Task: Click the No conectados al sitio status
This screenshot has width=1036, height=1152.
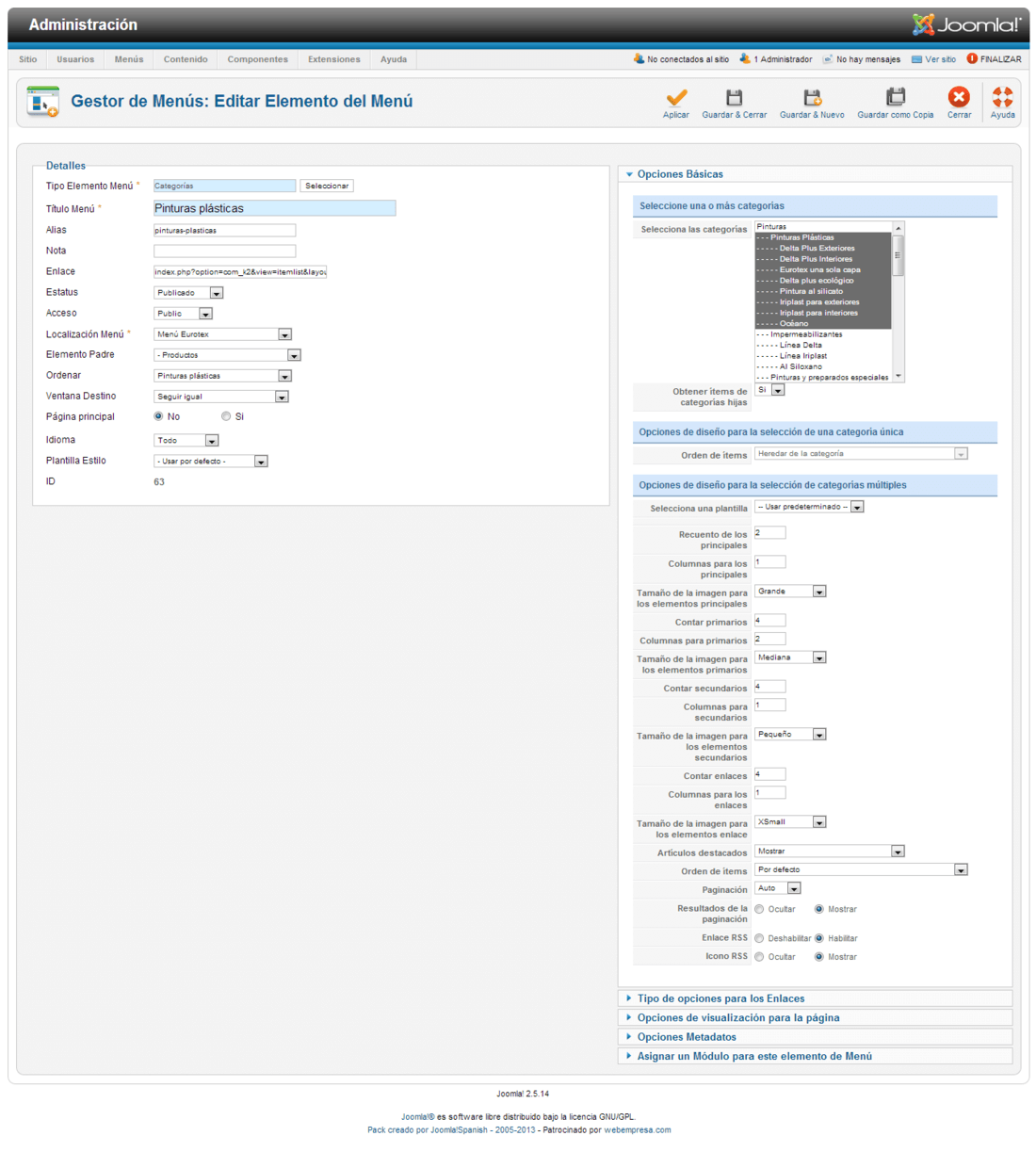Action: [681, 59]
